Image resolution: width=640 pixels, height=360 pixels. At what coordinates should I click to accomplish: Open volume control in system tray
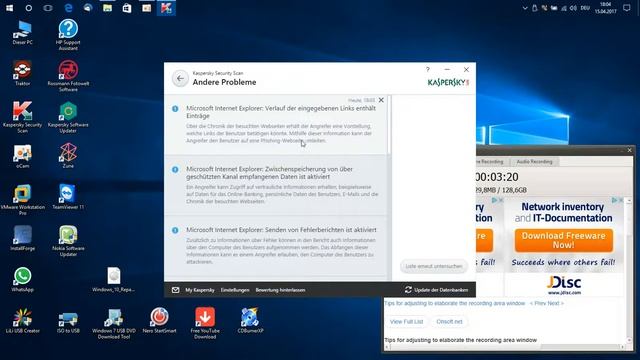click(573, 8)
